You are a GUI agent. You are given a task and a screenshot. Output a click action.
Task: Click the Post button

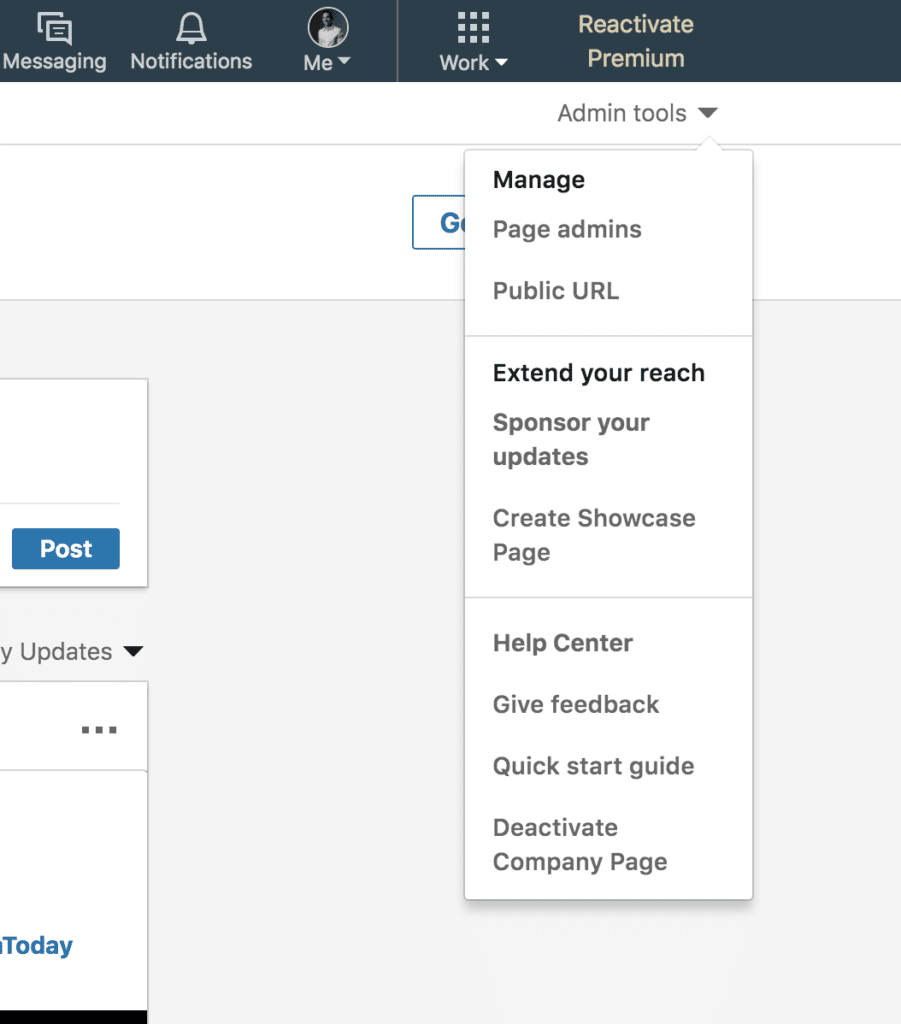(65, 548)
